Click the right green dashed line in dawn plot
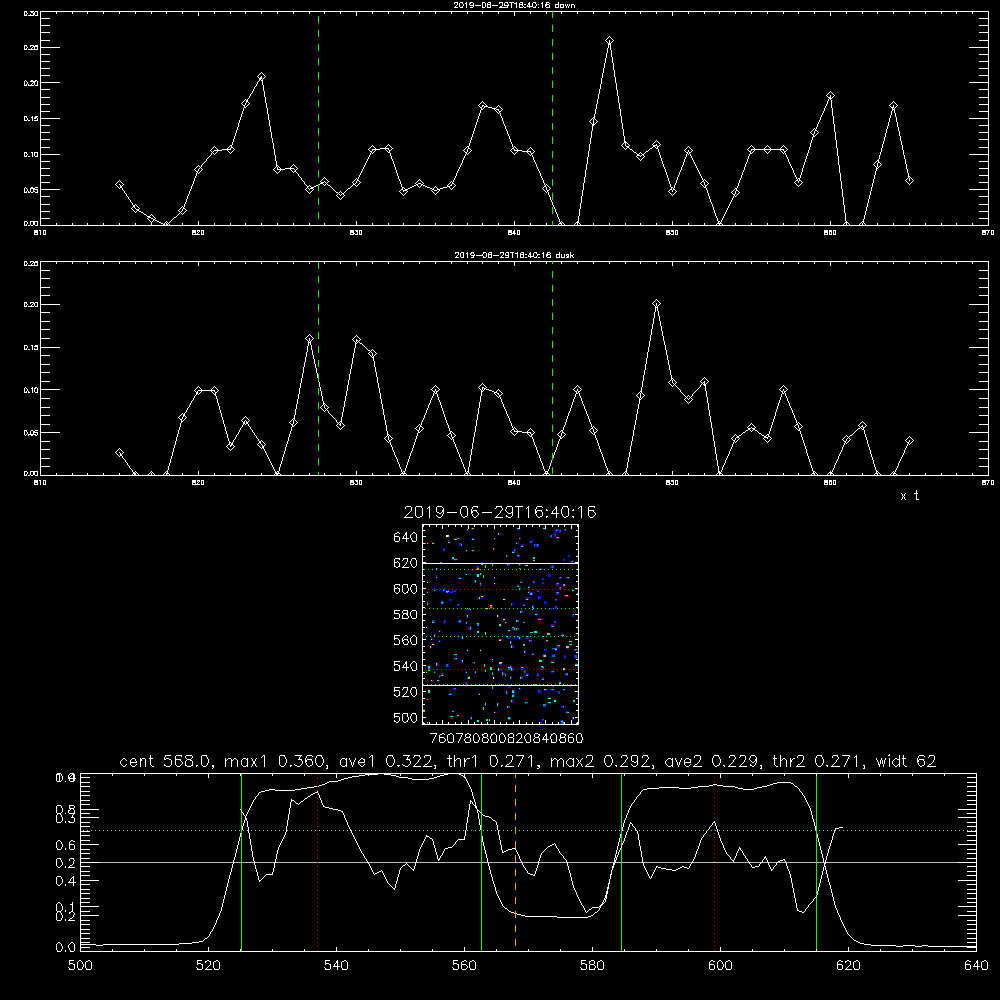The width and height of the screenshot is (1000, 1000). coord(552,119)
